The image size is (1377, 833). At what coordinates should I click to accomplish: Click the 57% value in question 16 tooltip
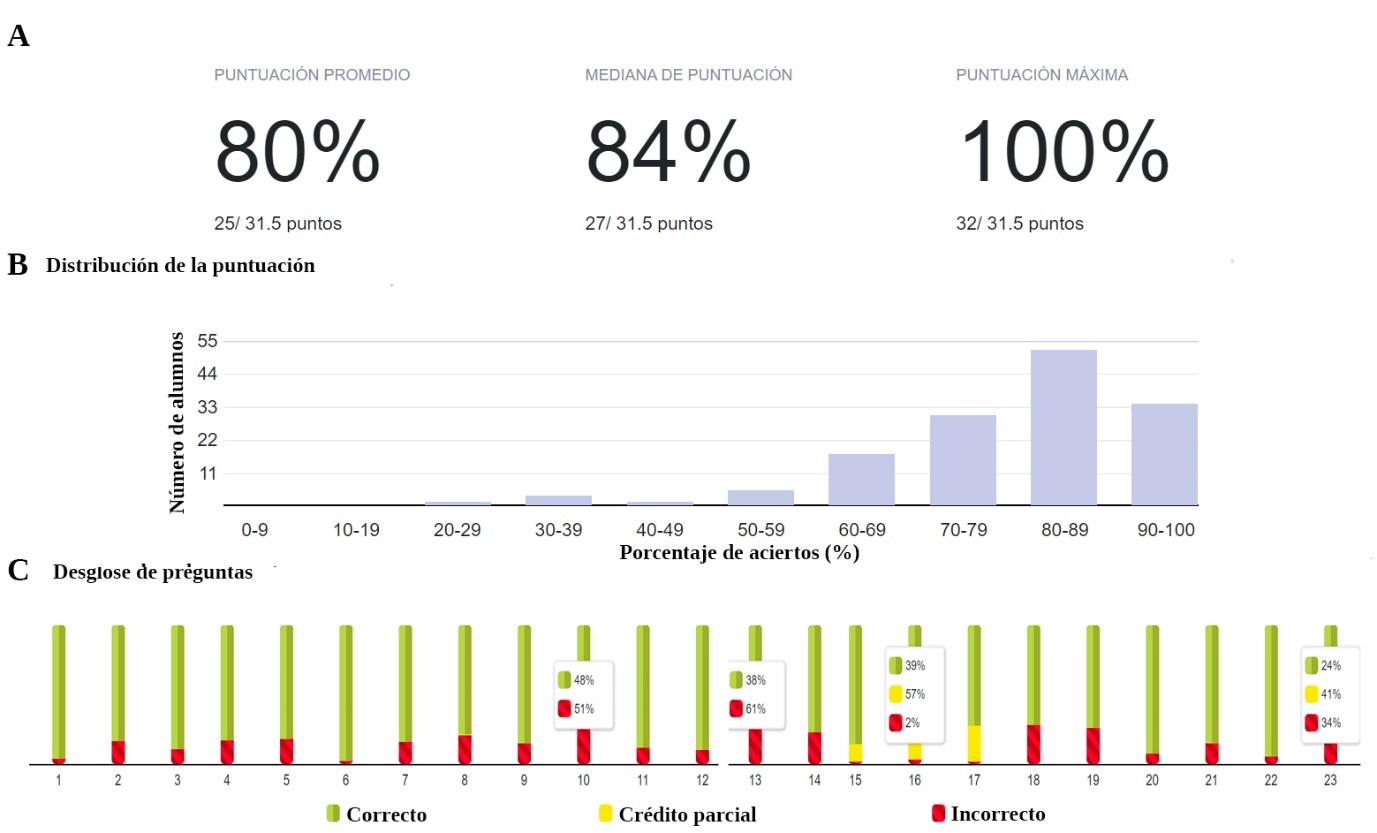[915, 694]
